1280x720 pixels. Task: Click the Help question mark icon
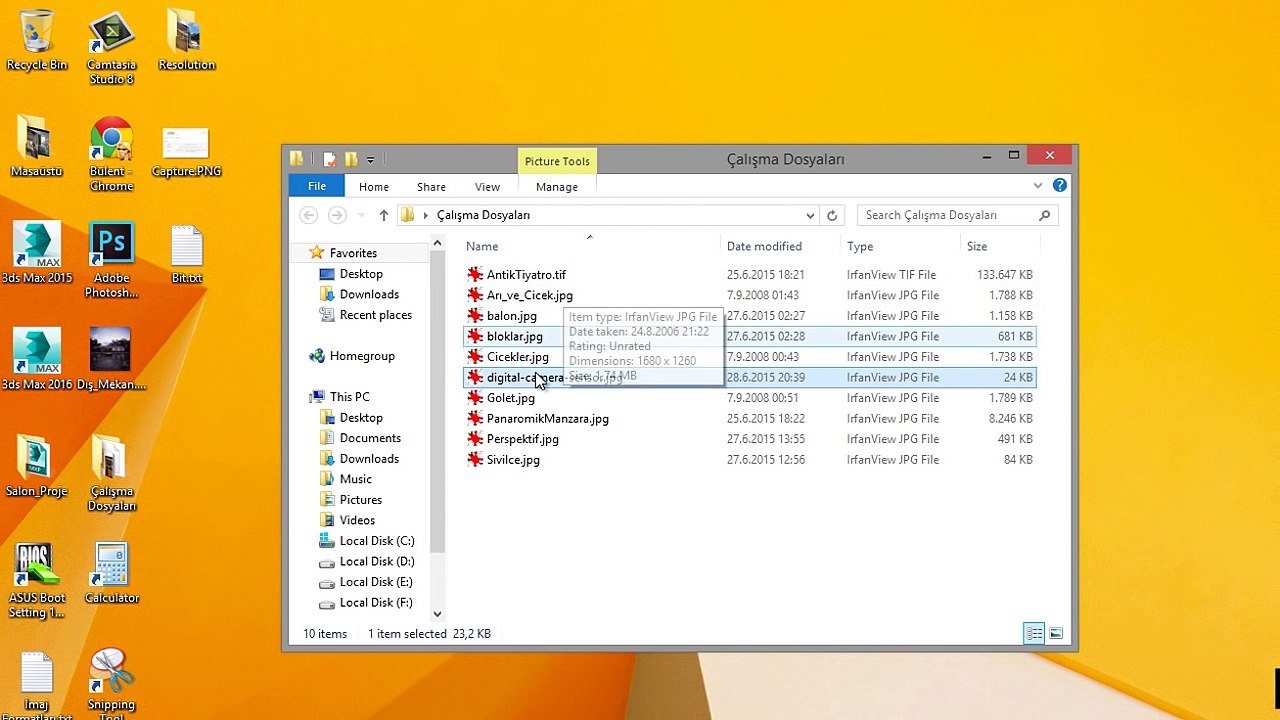click(1060, 186)
